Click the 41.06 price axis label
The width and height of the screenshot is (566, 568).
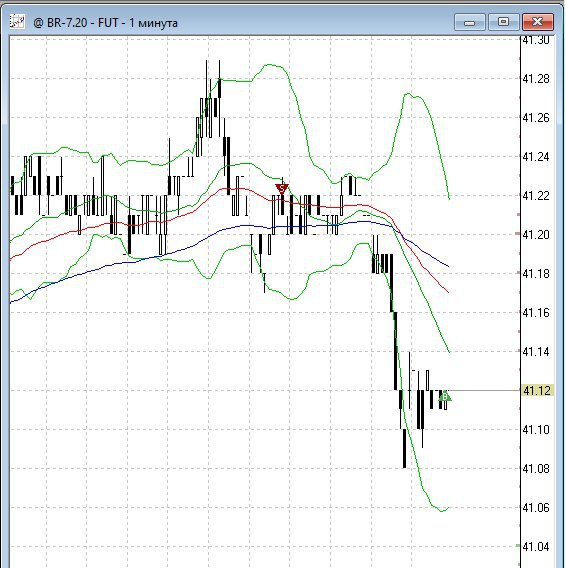(536, 508)
